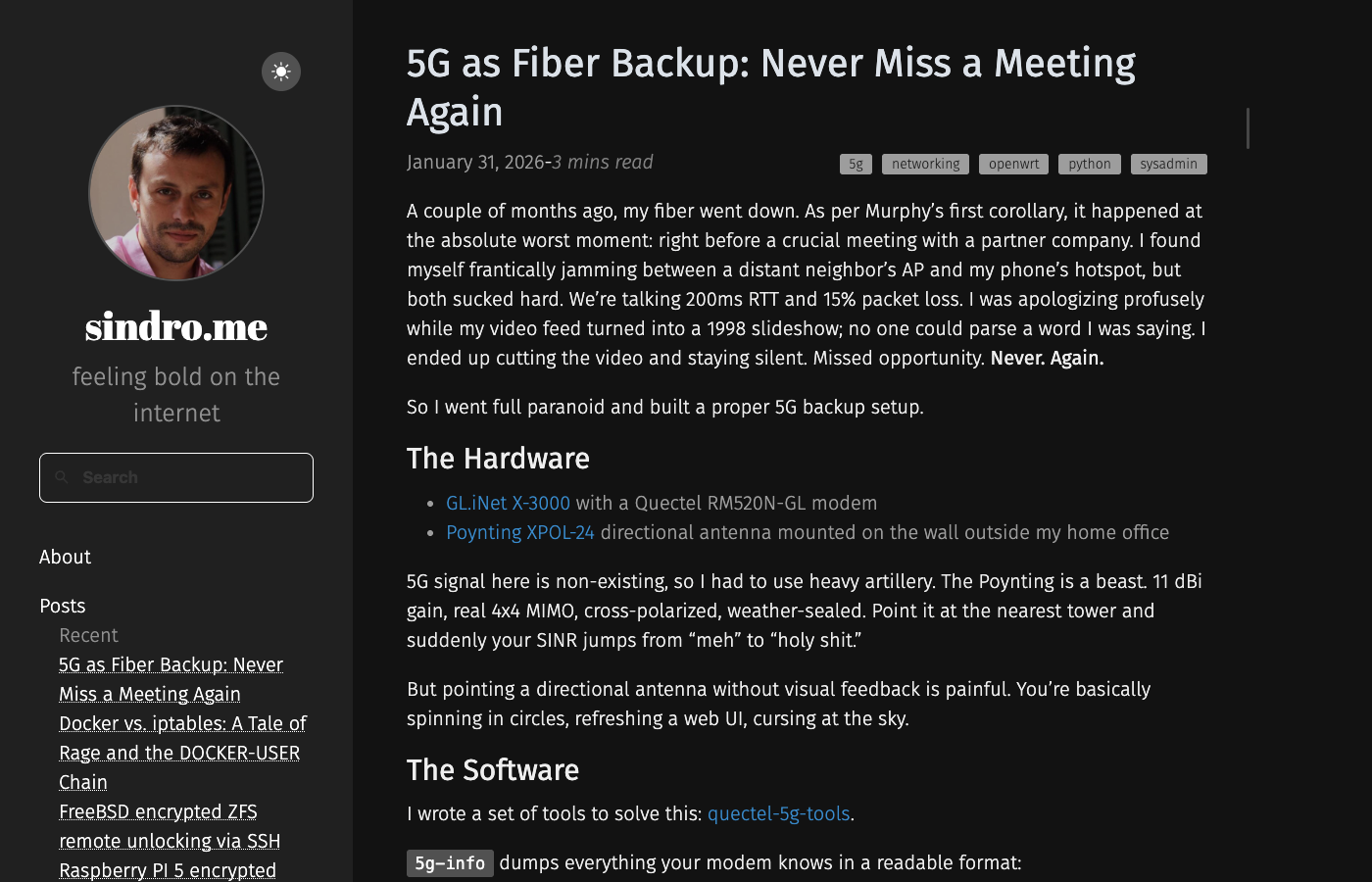Toggle the light/dark theme sun button

(281, 72)
